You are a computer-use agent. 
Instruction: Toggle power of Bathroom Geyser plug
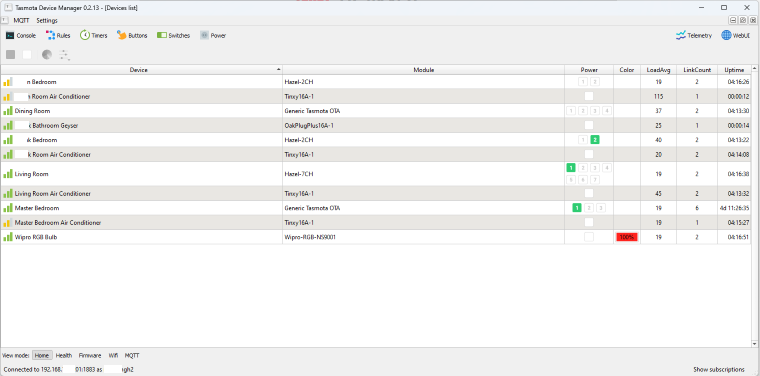(589, 125)
